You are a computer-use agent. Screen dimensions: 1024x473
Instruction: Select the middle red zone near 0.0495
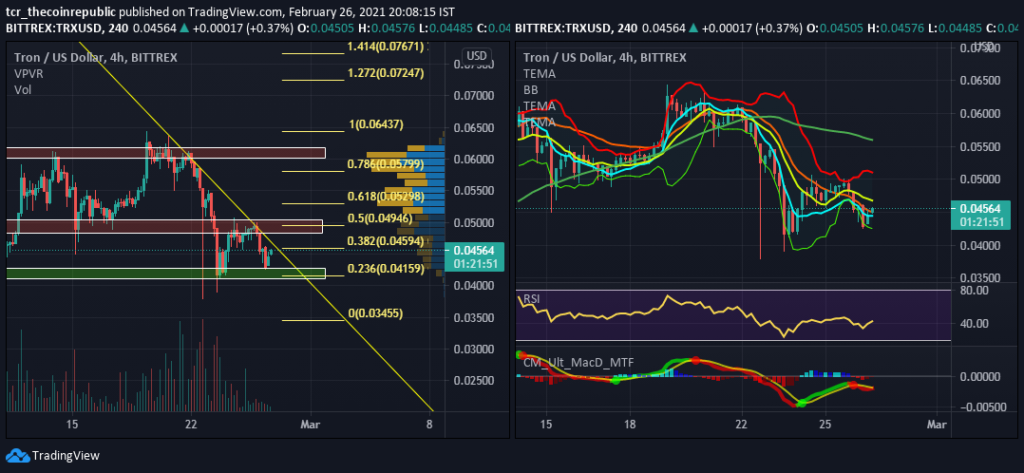click(165, 227)
